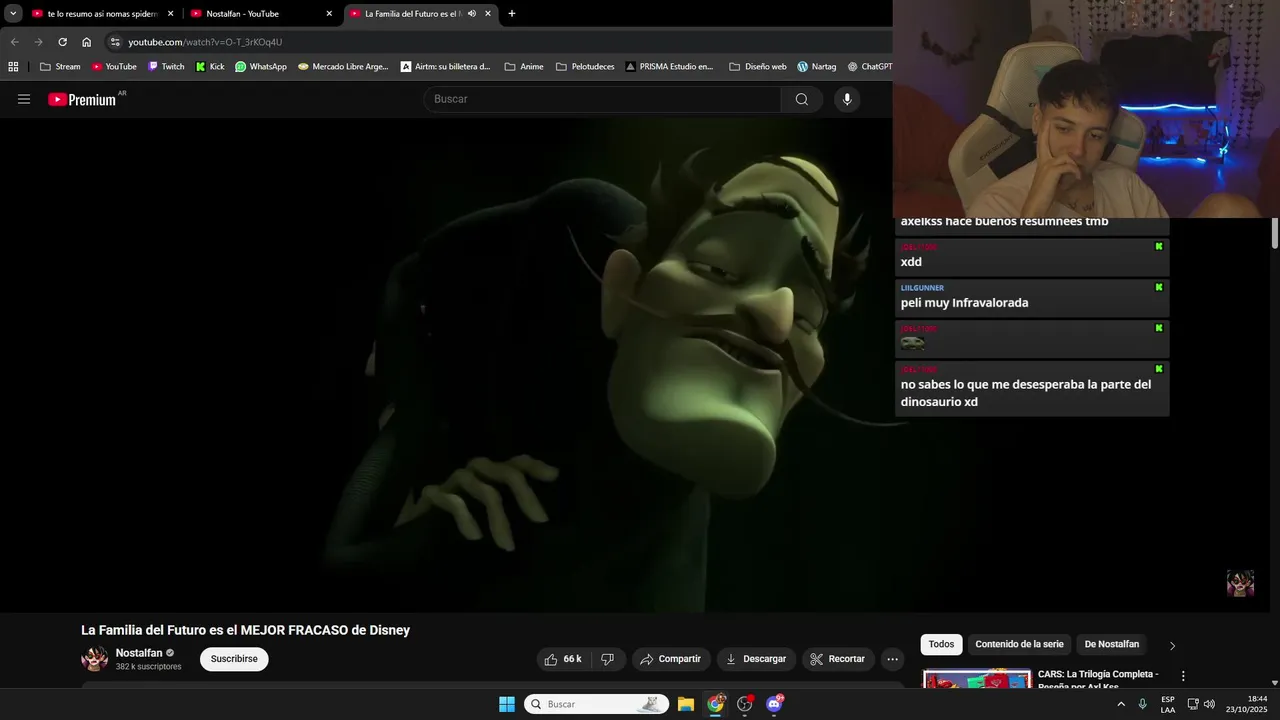Close the 'te lo resumo asi nomas' tab
Screen dimensions: 1280x720
[170, 14]
